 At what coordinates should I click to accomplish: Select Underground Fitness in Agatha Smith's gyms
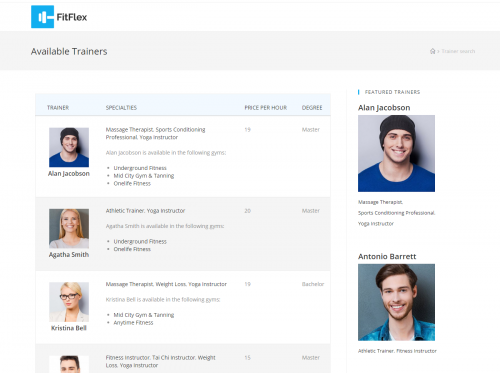(140, 241)
